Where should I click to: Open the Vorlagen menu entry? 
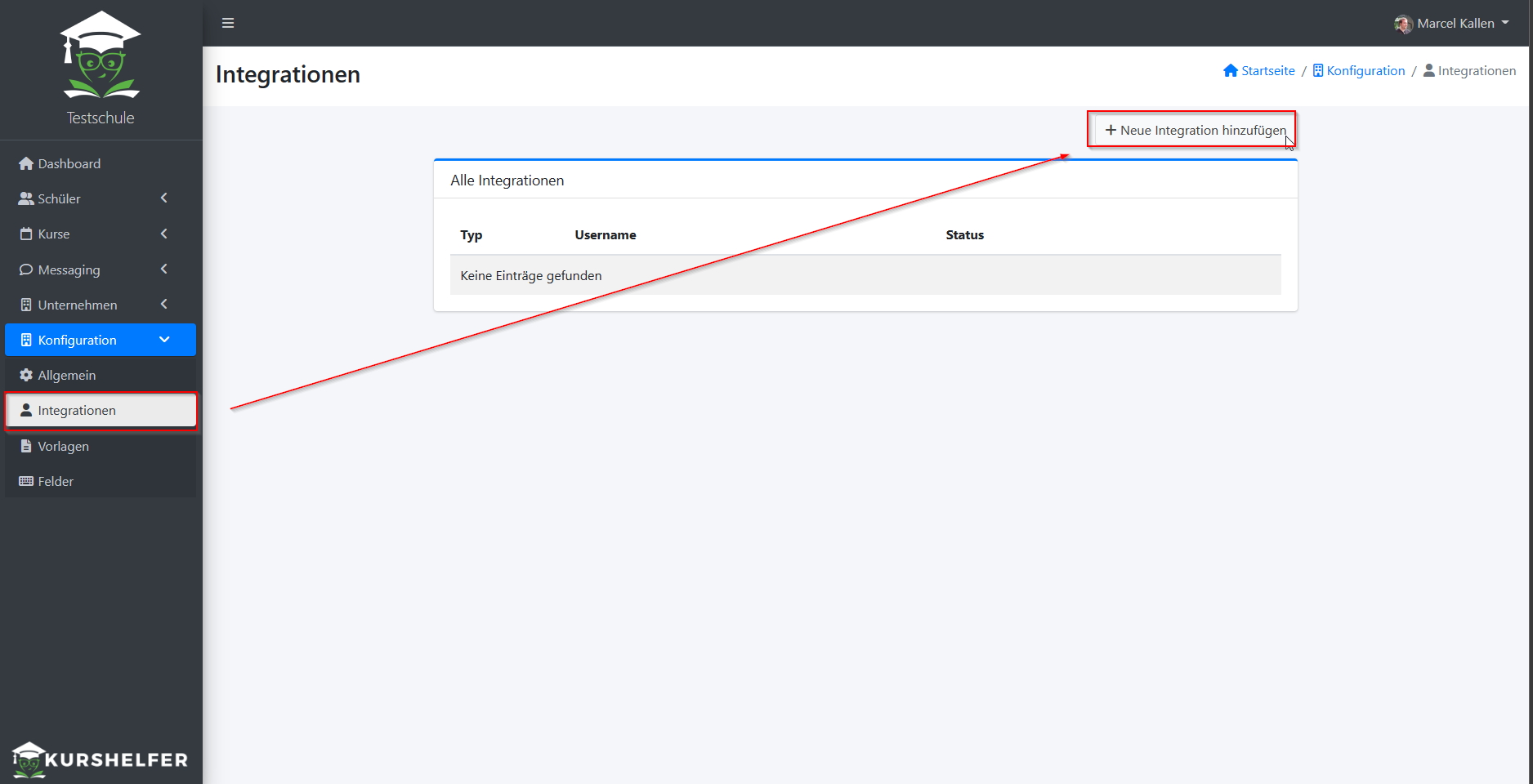tap(101, 446)
